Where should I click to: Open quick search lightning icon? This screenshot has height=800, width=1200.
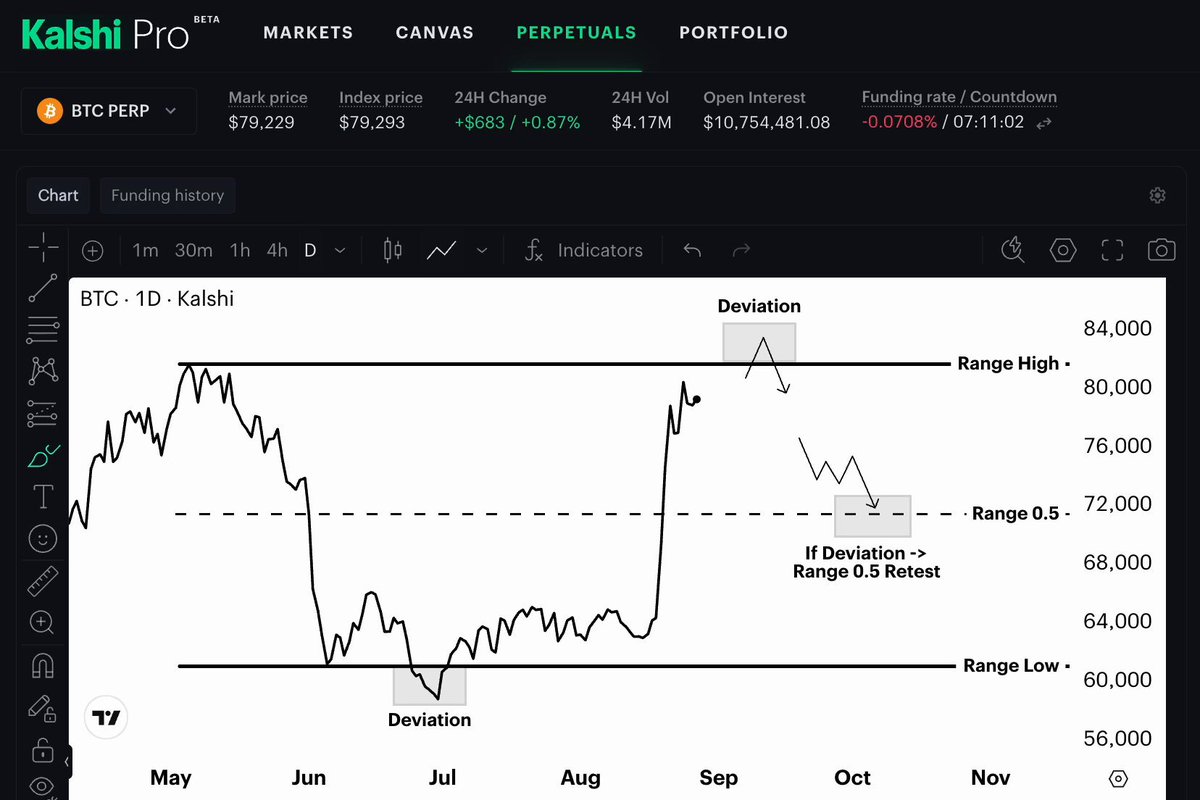1013,250
